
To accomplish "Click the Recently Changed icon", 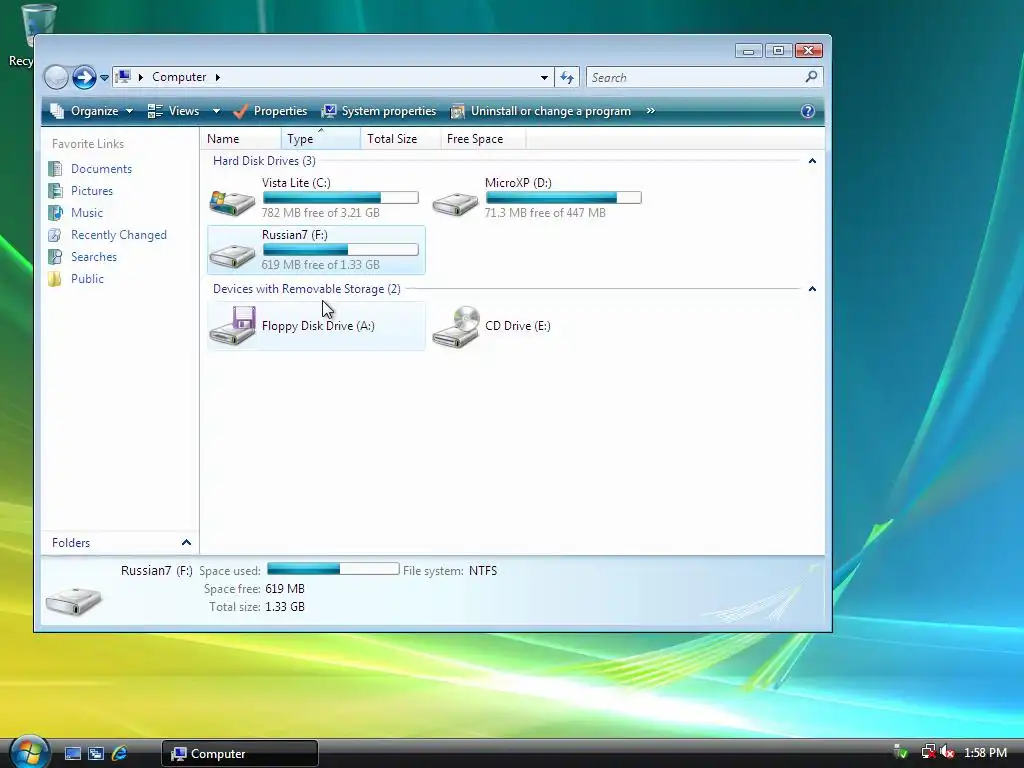I will pos(56,235).
